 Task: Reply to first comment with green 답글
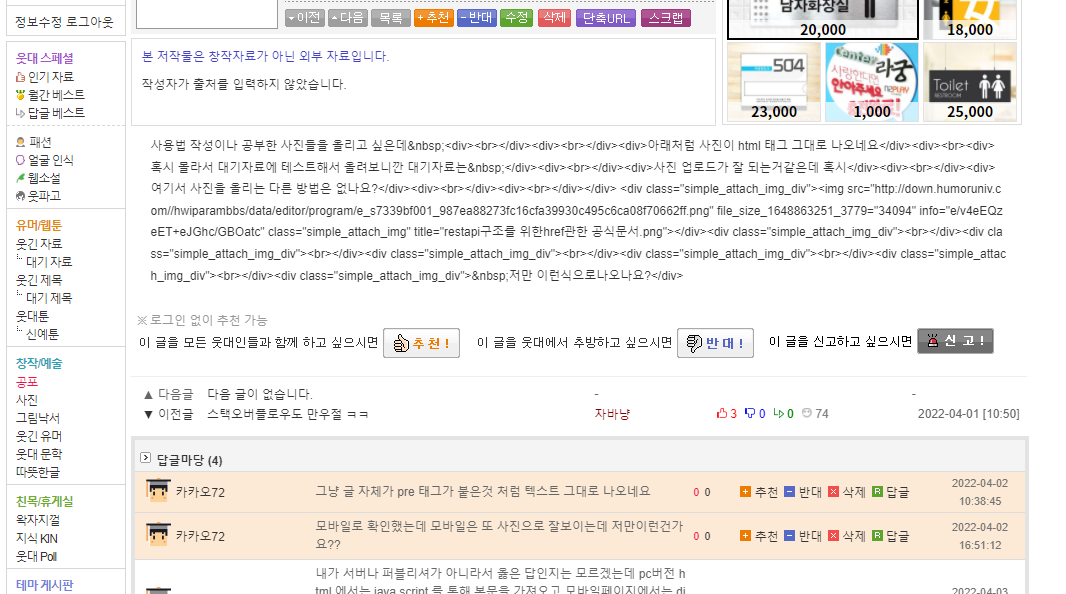(890, 492)
